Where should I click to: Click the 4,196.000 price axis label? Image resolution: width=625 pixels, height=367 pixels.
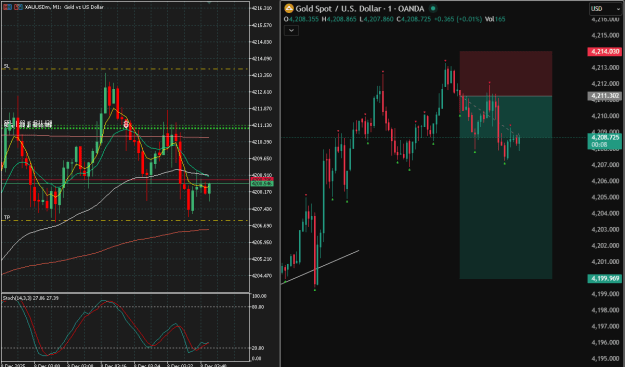pyautogui.click(x=605, y=343)
